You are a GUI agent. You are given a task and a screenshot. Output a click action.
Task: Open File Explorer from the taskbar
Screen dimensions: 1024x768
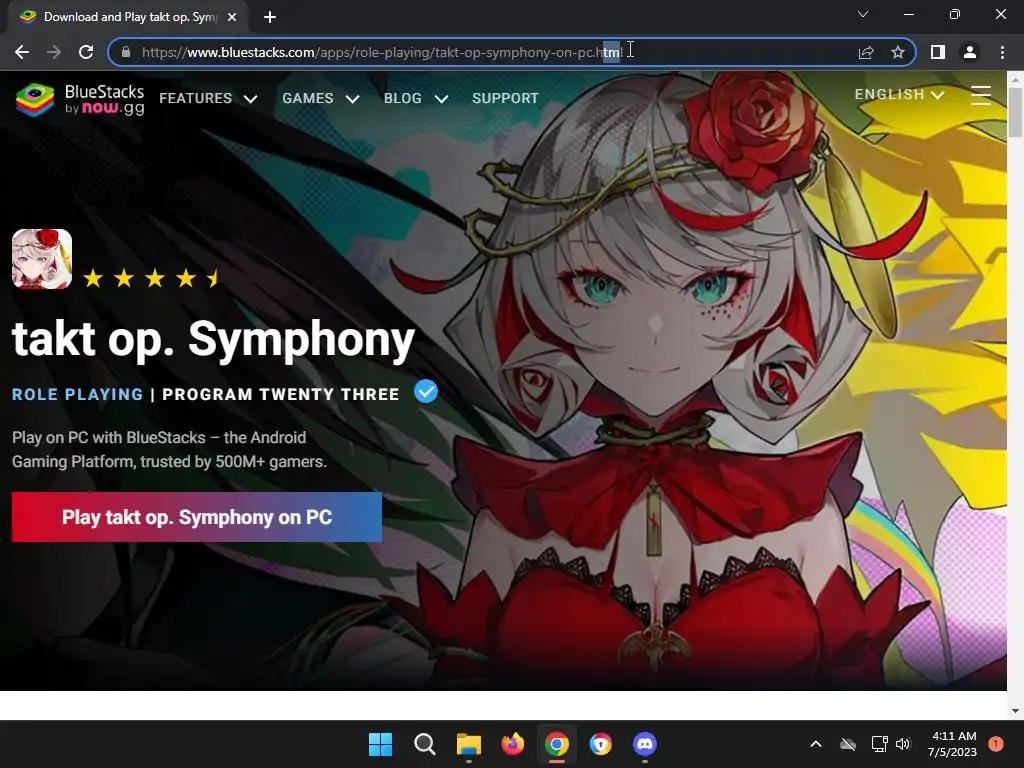469,744
